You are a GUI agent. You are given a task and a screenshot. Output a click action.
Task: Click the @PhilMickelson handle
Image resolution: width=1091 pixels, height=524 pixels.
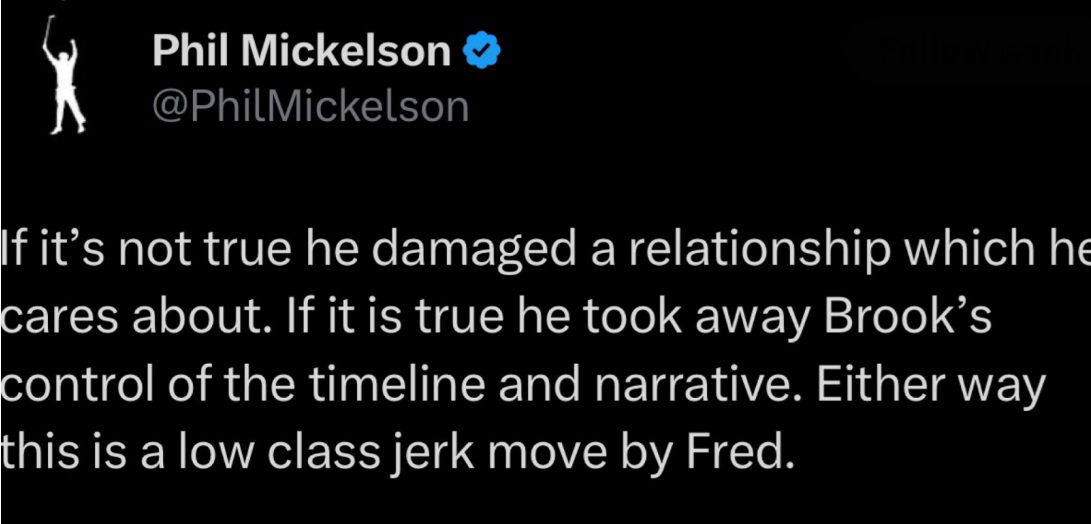[310, 106]
